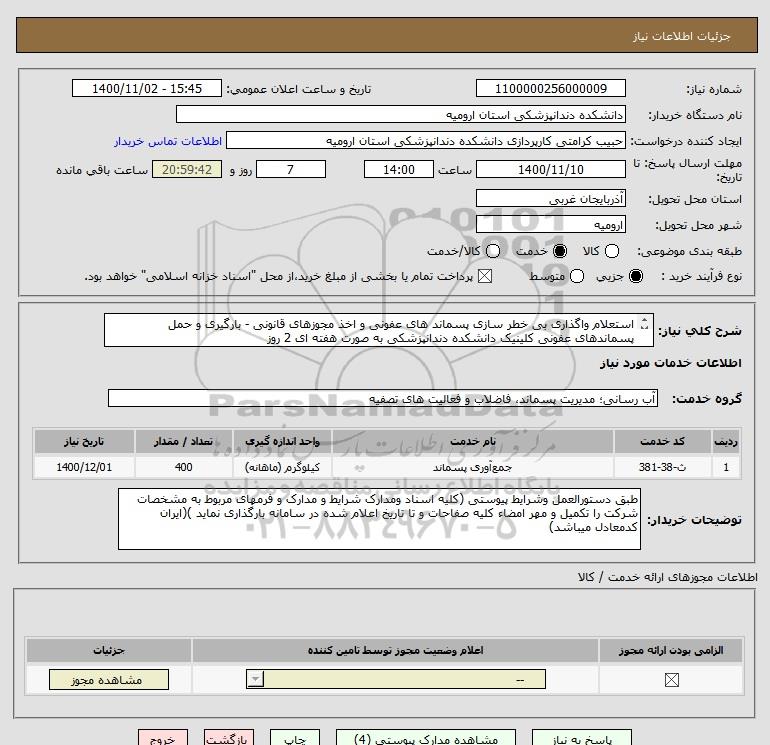Select the کالا/خدمت radio button
The height and width of the screenshot is (745, 770).
coord(493,251)
